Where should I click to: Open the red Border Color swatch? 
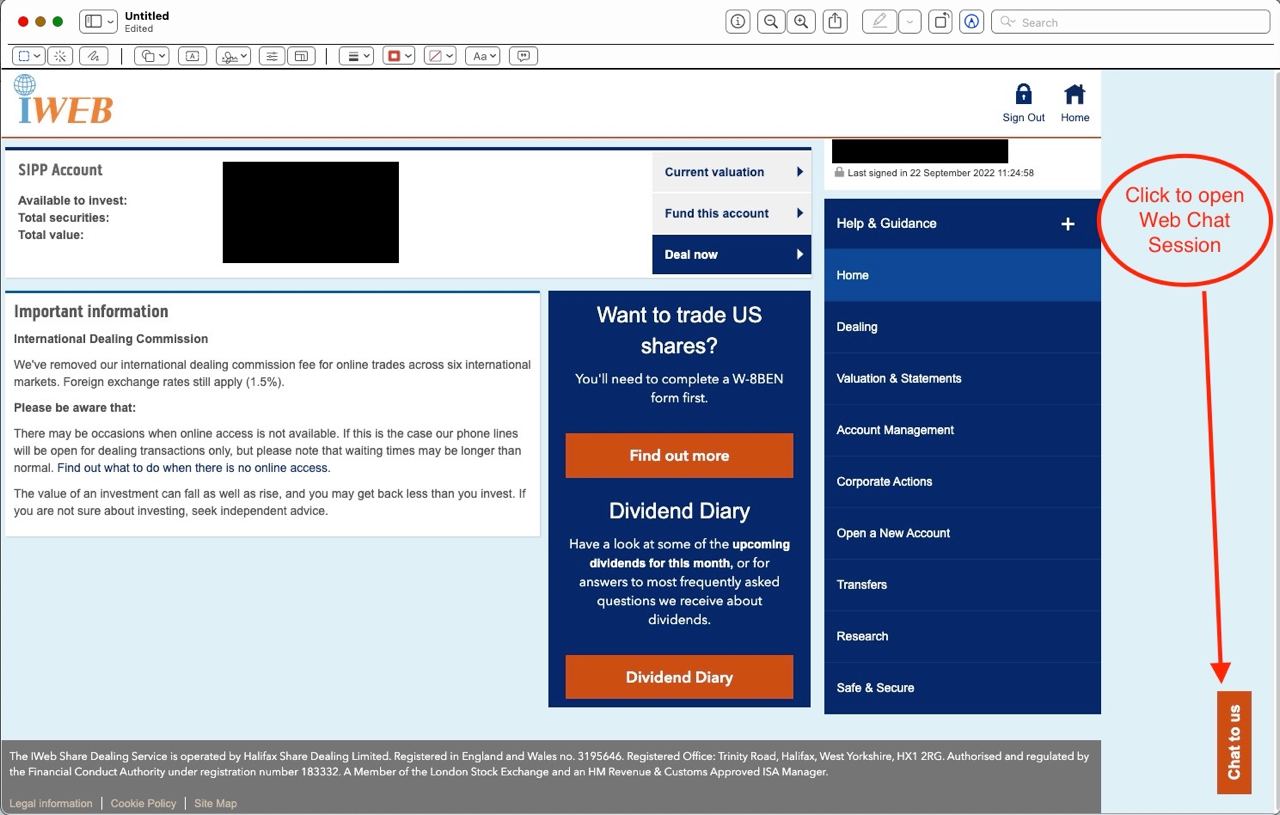(399, 57)
